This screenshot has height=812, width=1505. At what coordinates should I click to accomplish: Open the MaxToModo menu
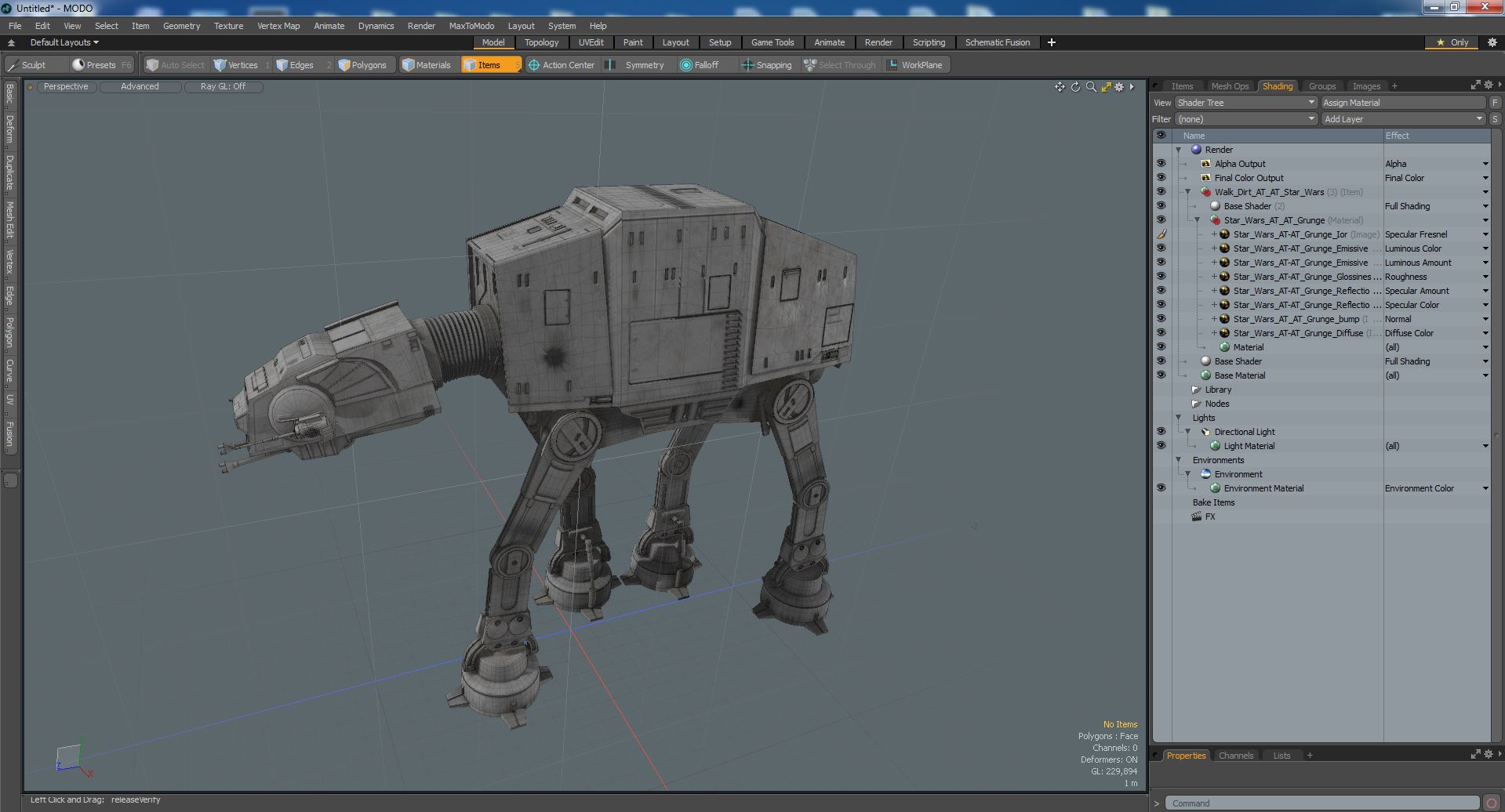click(x=471, y=26)
